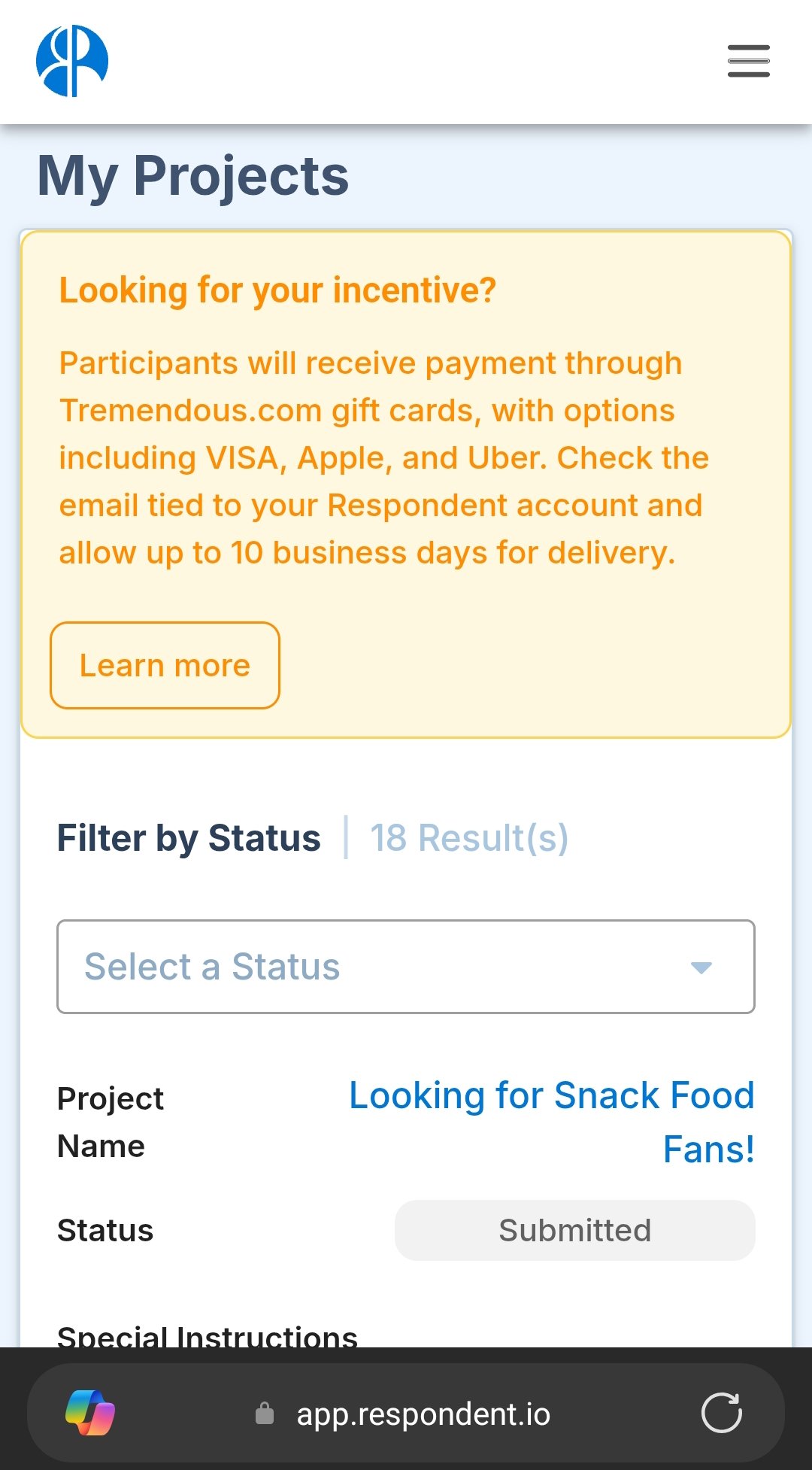
Task: Click the 18 Result(s) count text
Action: click(x=469, y=838)
